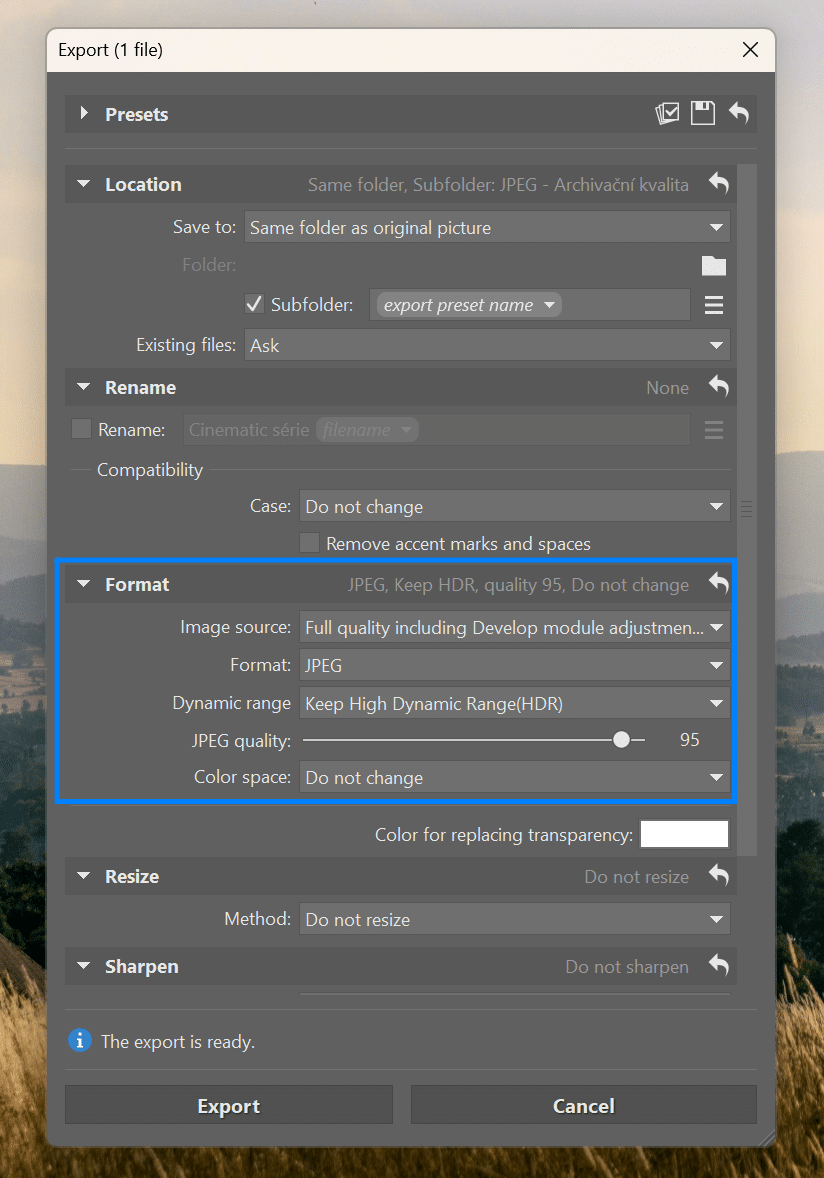Open the apply preset icon beside Presets
Screen dimensions: 824x1178
[667, 113]
